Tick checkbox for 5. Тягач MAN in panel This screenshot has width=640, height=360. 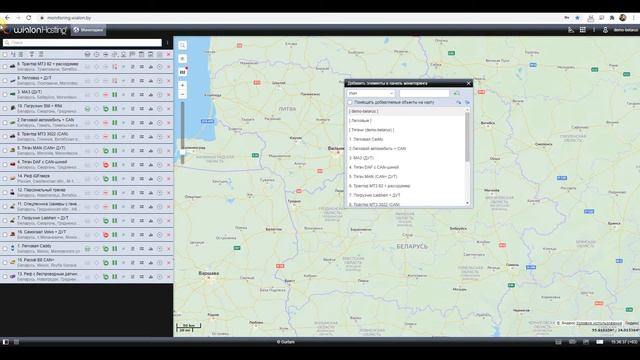(x=5, y=151)
